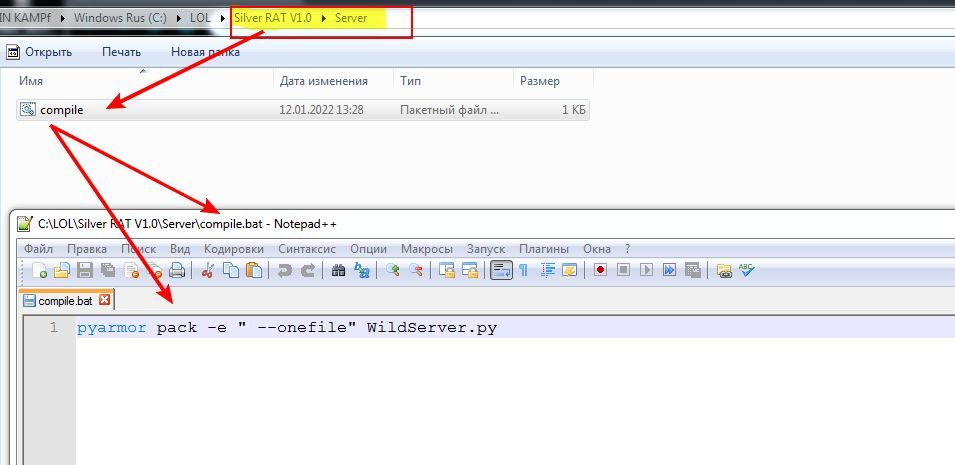Expand arrow after Silver RAT V1.0 breadcrumb
The image size is (955, 465).
point(323,18)
